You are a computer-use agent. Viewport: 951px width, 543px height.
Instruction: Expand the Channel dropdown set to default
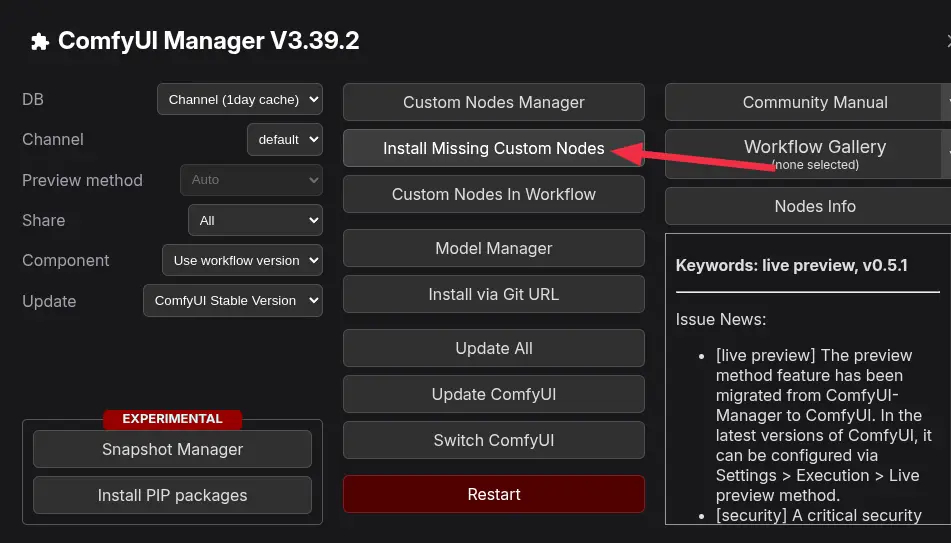[x=285, y=139]
